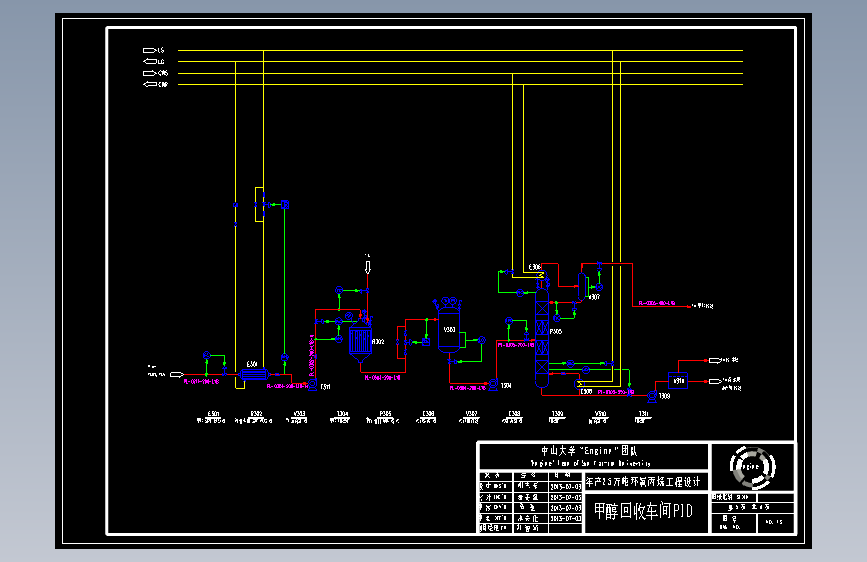
Task: Select the drawing title 甲醇回收车间PID
Action: 644,511
